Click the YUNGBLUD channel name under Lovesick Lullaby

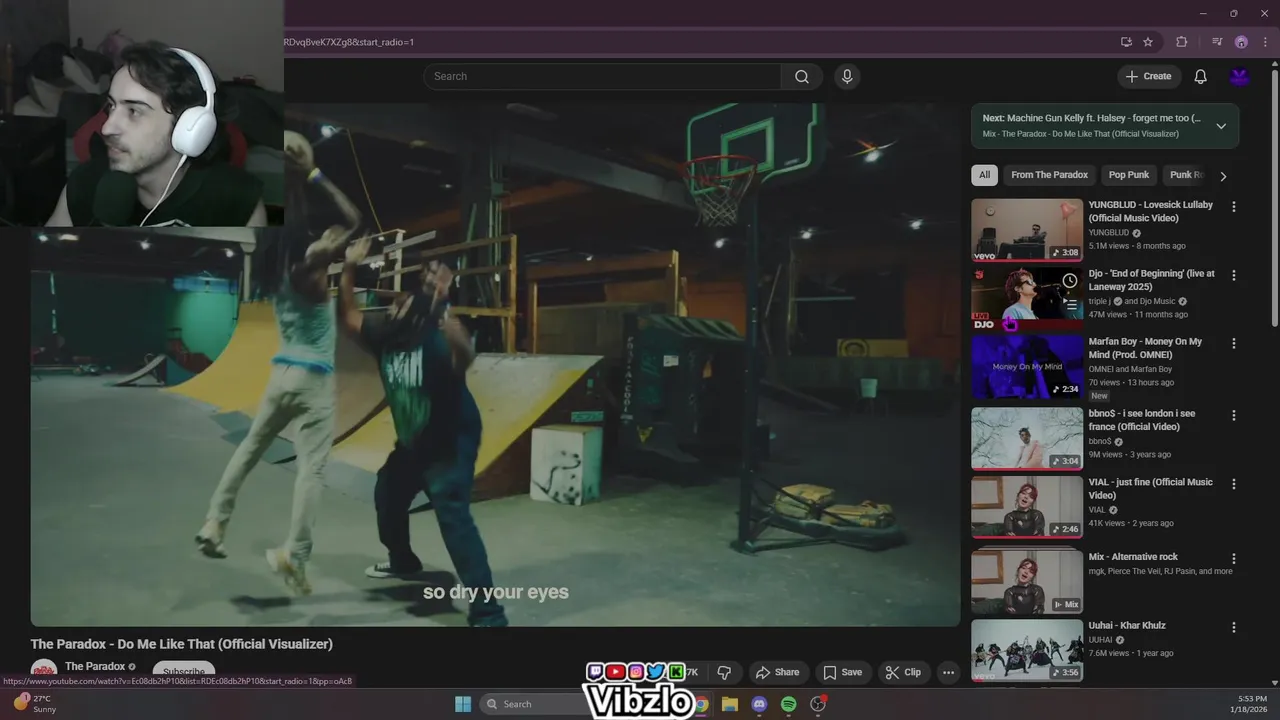[1109, 232]
